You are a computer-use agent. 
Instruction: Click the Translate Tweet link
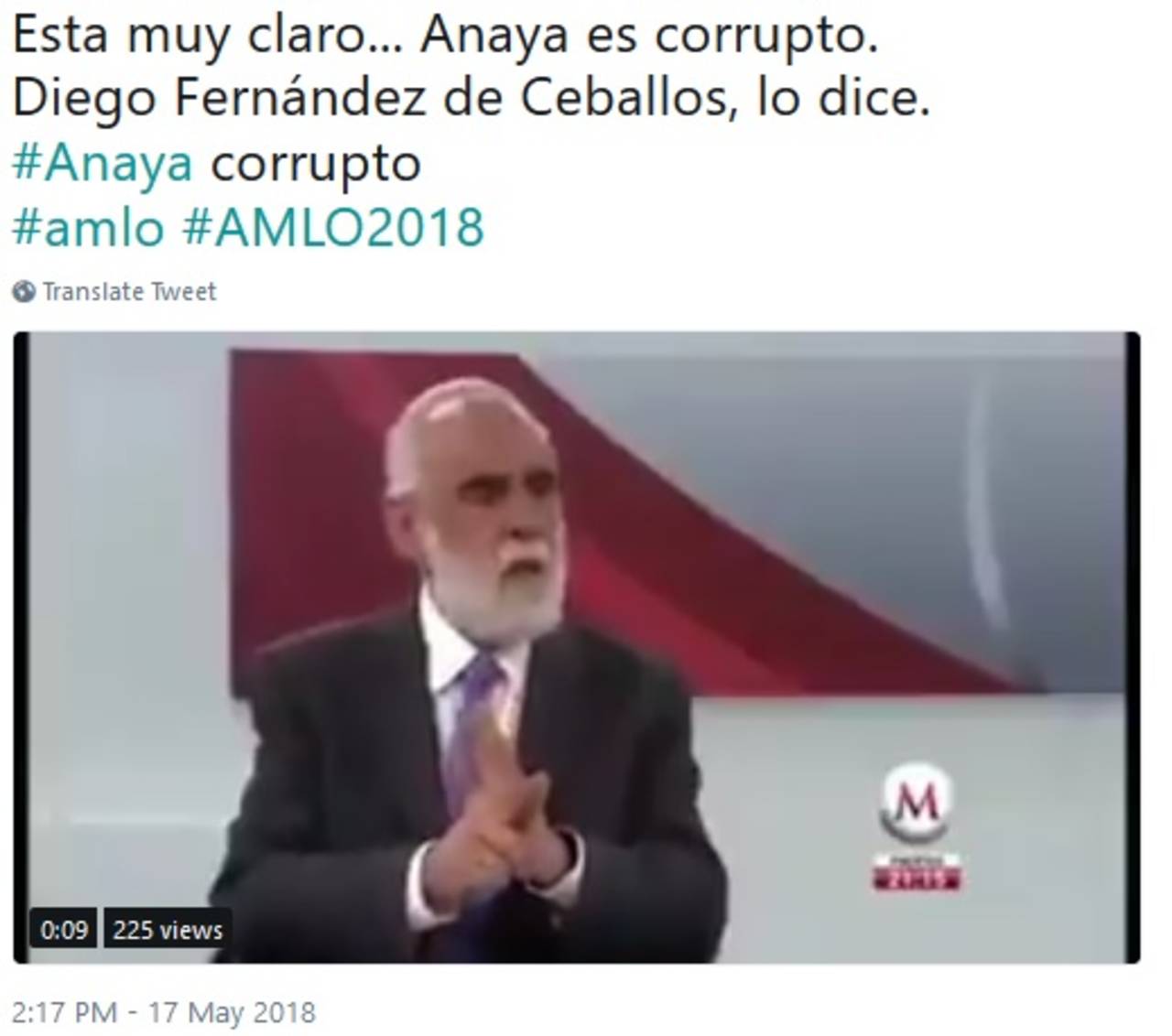129,291
